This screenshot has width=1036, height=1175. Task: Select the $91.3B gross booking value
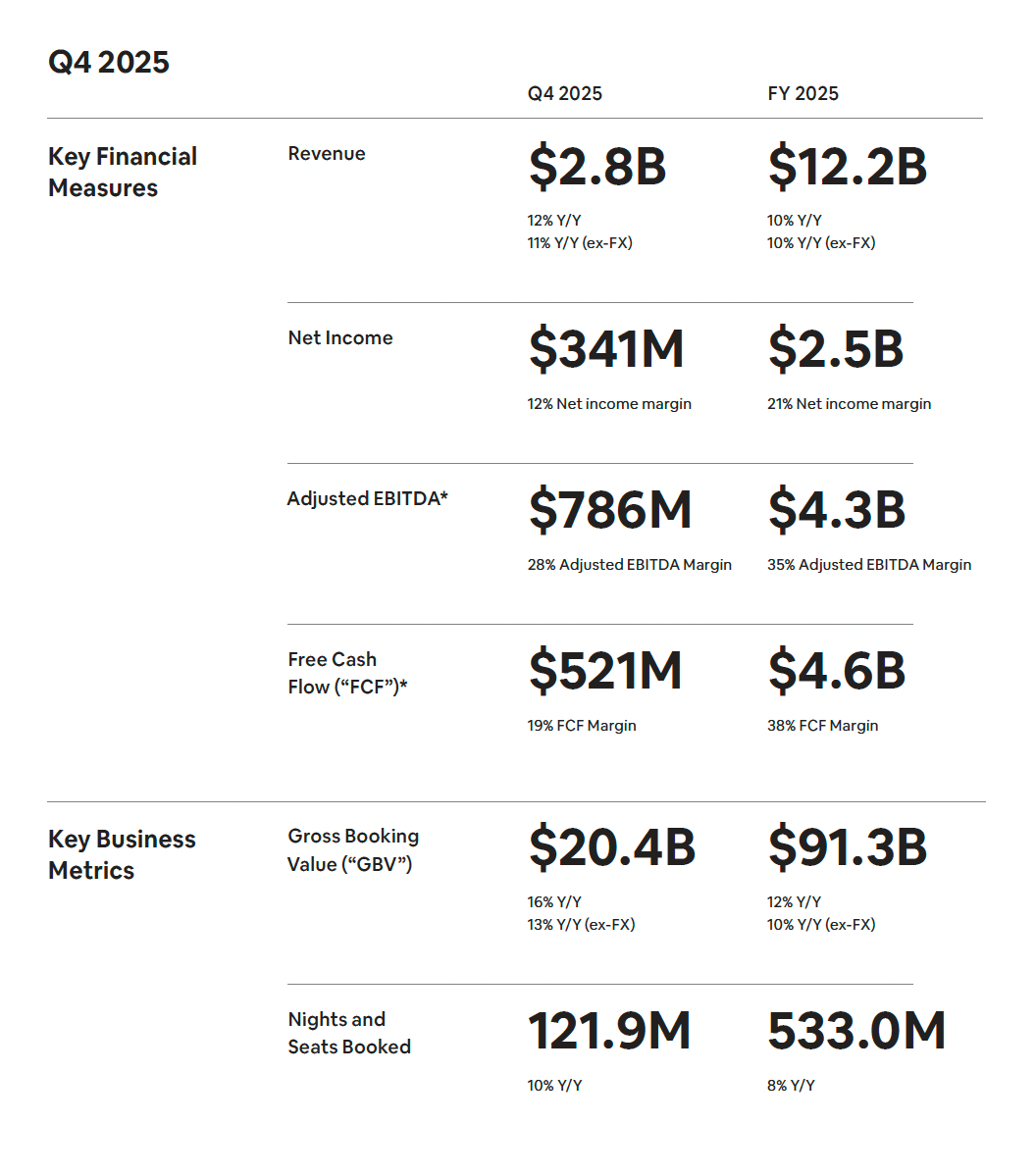[x=847, y=847]
